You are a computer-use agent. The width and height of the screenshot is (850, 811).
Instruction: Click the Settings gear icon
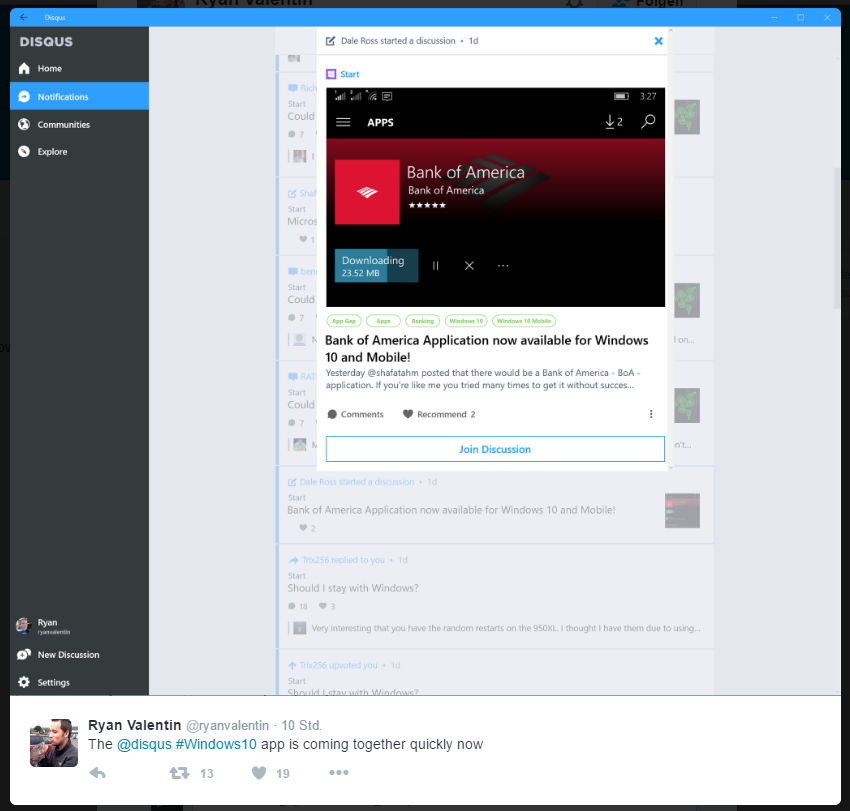[x=24, y=682]
